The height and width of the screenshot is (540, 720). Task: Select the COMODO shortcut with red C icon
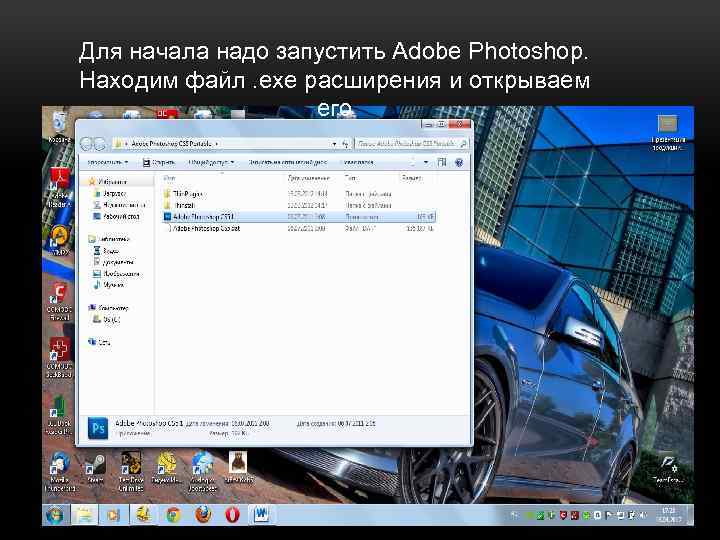pyautogui.click(x=59, y=301)
